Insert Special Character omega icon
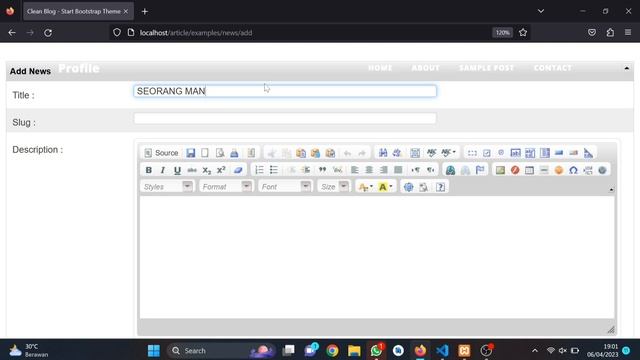Image resolution: width=640 pixels, height=360 pixels. pyautogui.click(x=573, y=170)
